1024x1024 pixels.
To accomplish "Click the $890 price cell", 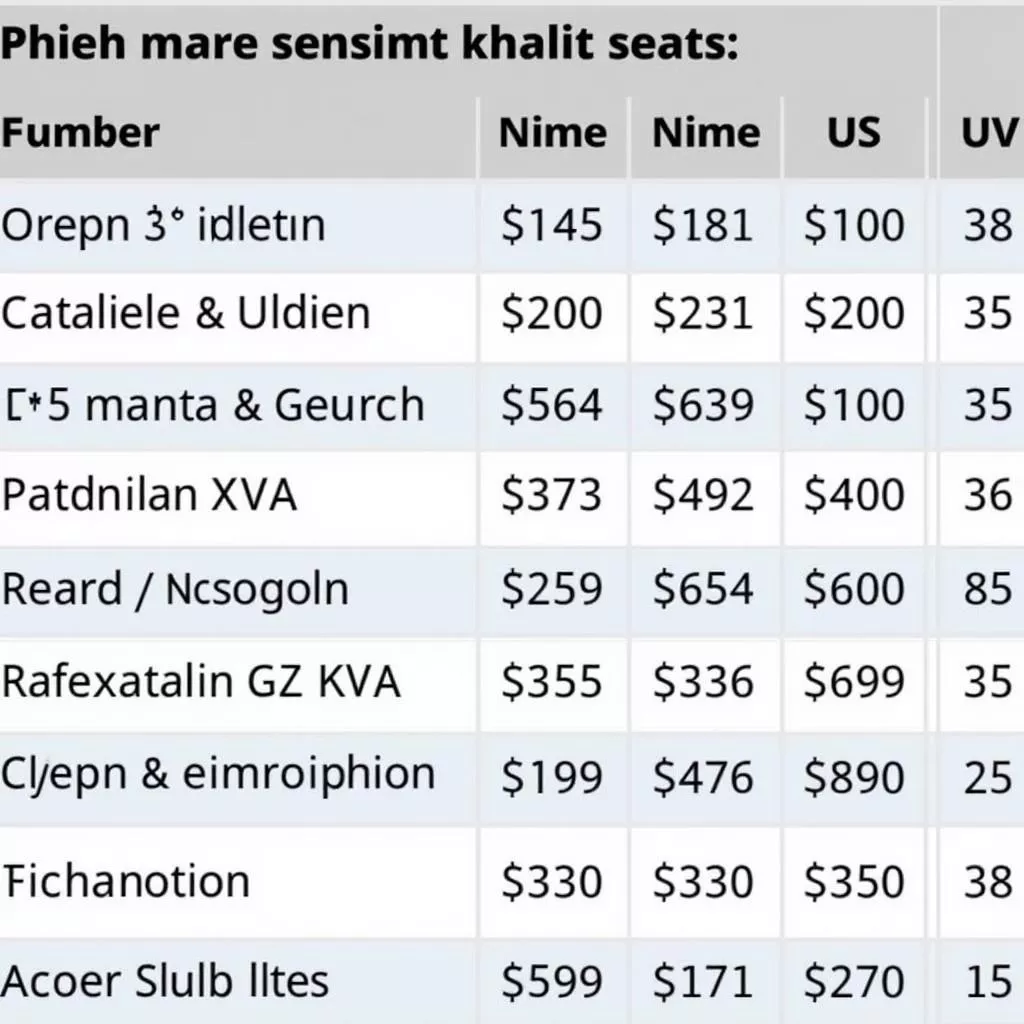I will (x=854, y=778).
